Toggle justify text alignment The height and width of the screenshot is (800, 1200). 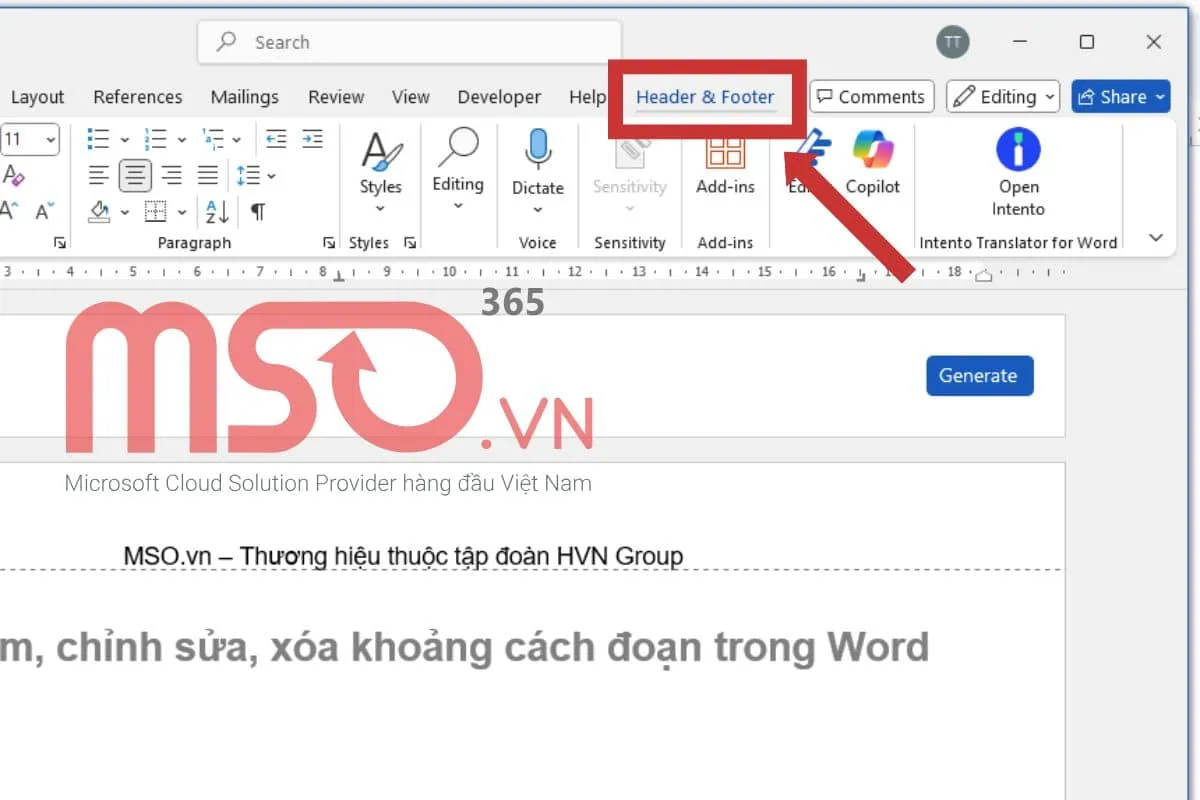pyautogui.click(x=208, y=176)
